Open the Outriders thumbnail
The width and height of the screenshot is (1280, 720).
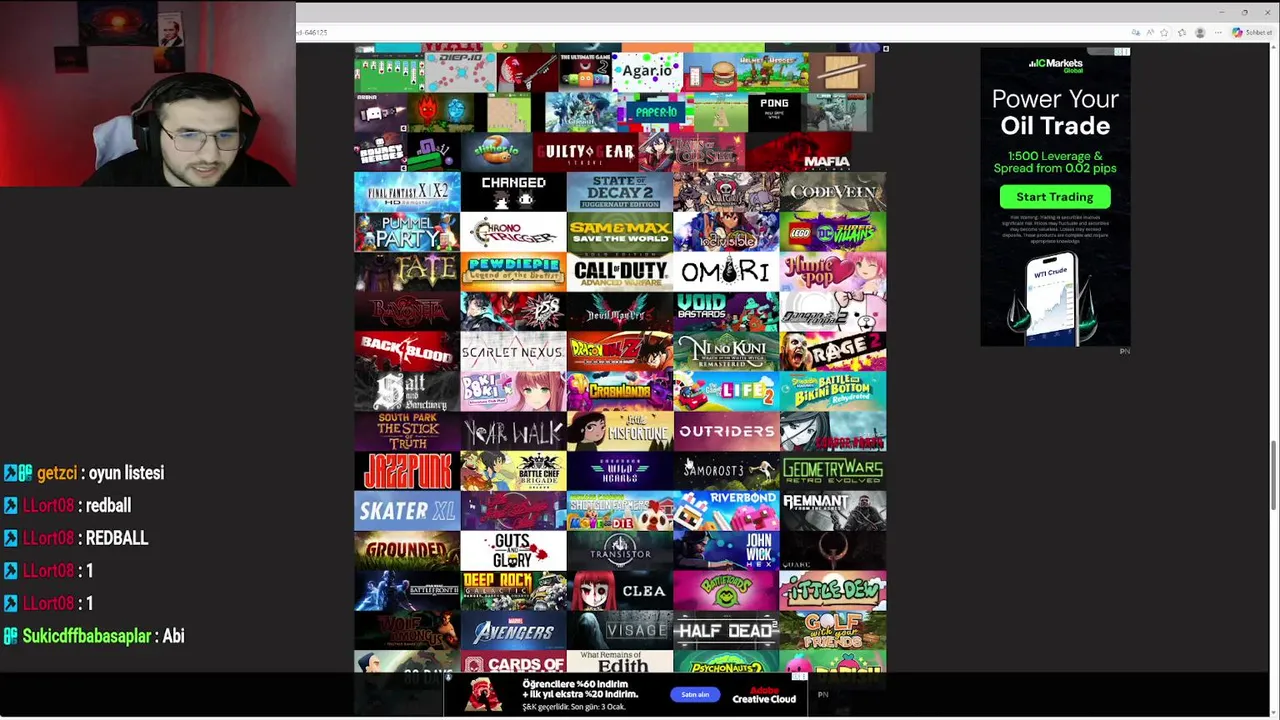point(726,431)
